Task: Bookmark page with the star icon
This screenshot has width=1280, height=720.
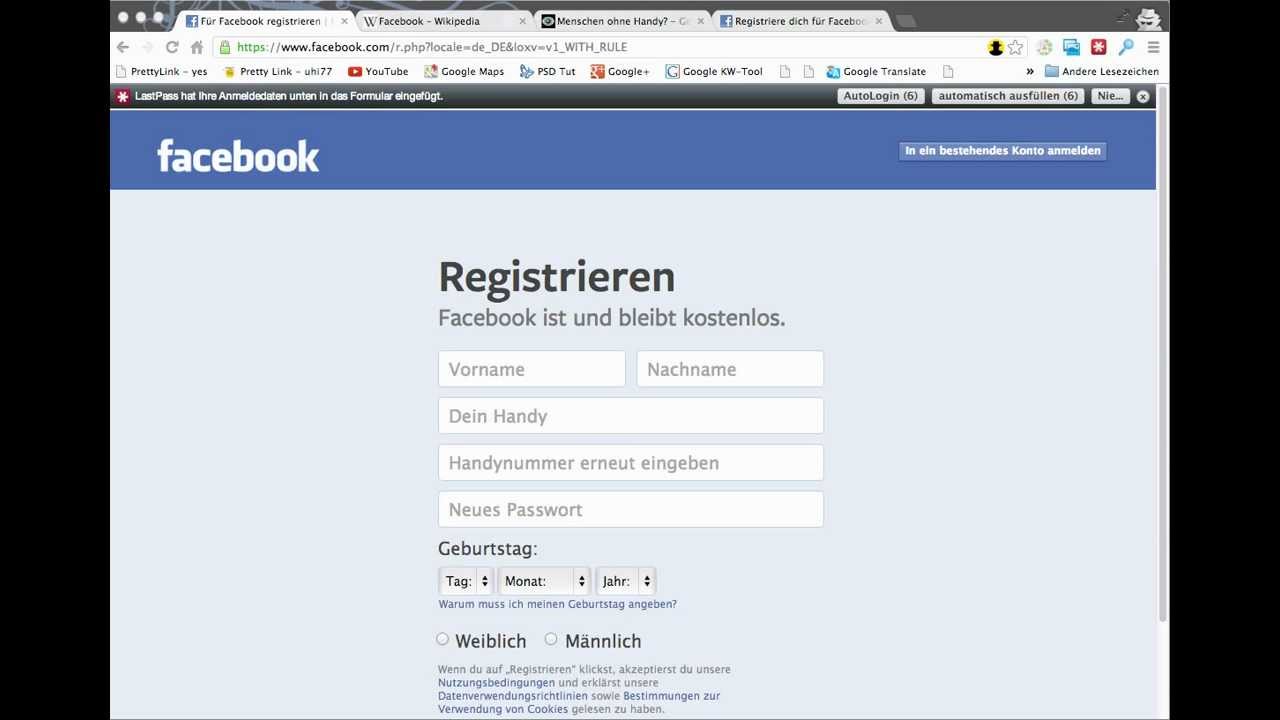Action: (x=1015, y=47)
